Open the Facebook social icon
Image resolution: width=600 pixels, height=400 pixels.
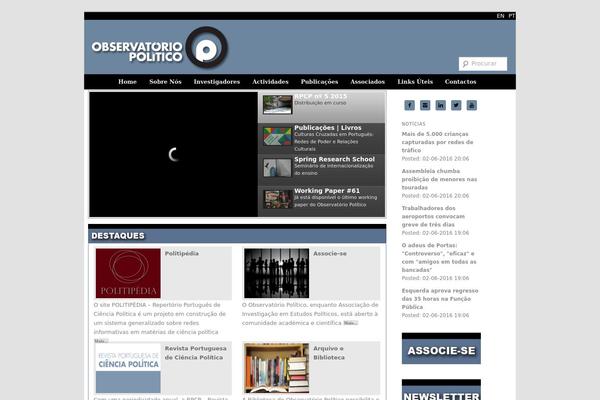409,105
